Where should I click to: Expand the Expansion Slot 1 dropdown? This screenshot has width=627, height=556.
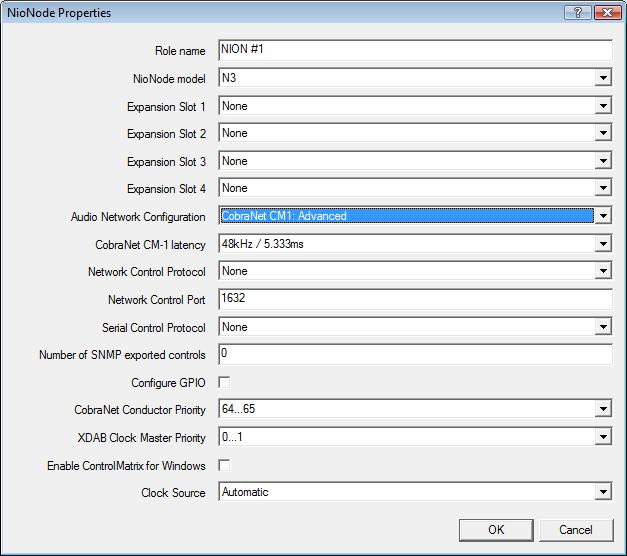point(603,106)
